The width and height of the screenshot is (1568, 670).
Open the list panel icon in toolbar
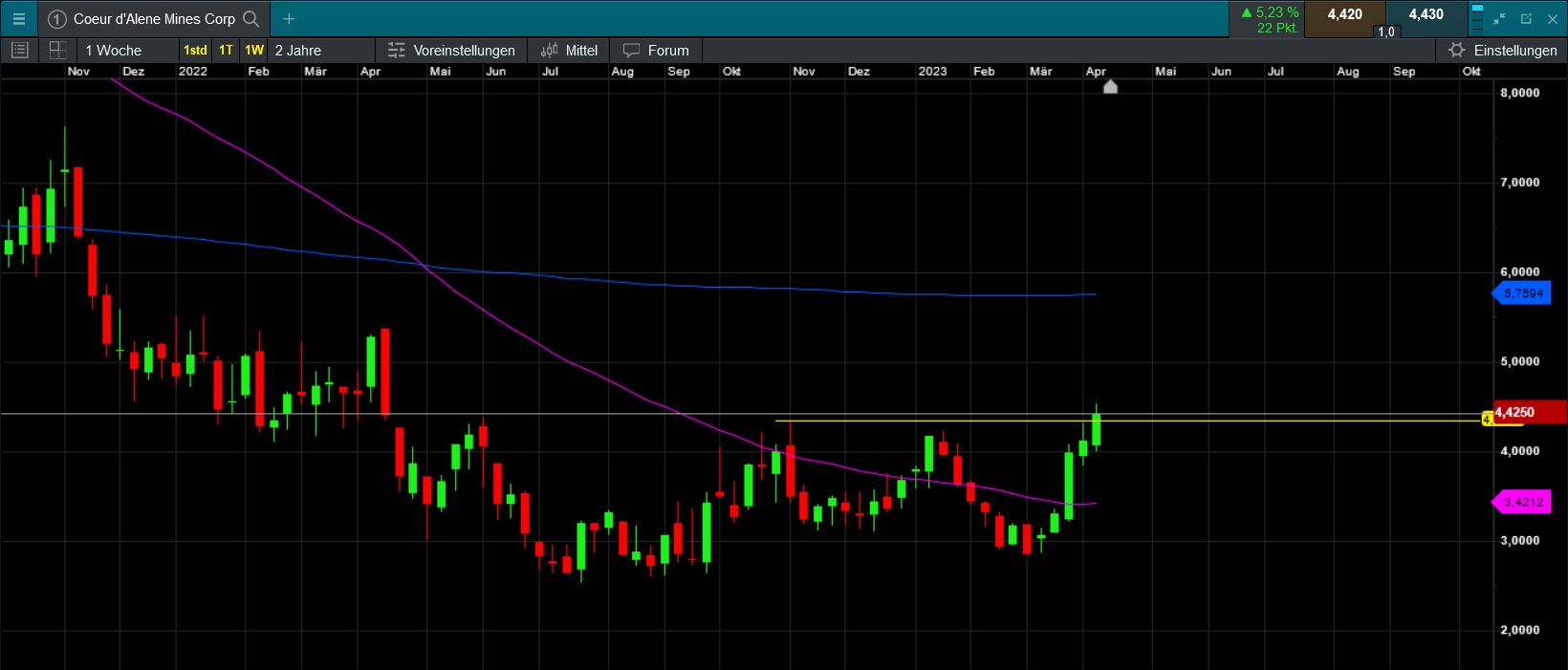20,50
